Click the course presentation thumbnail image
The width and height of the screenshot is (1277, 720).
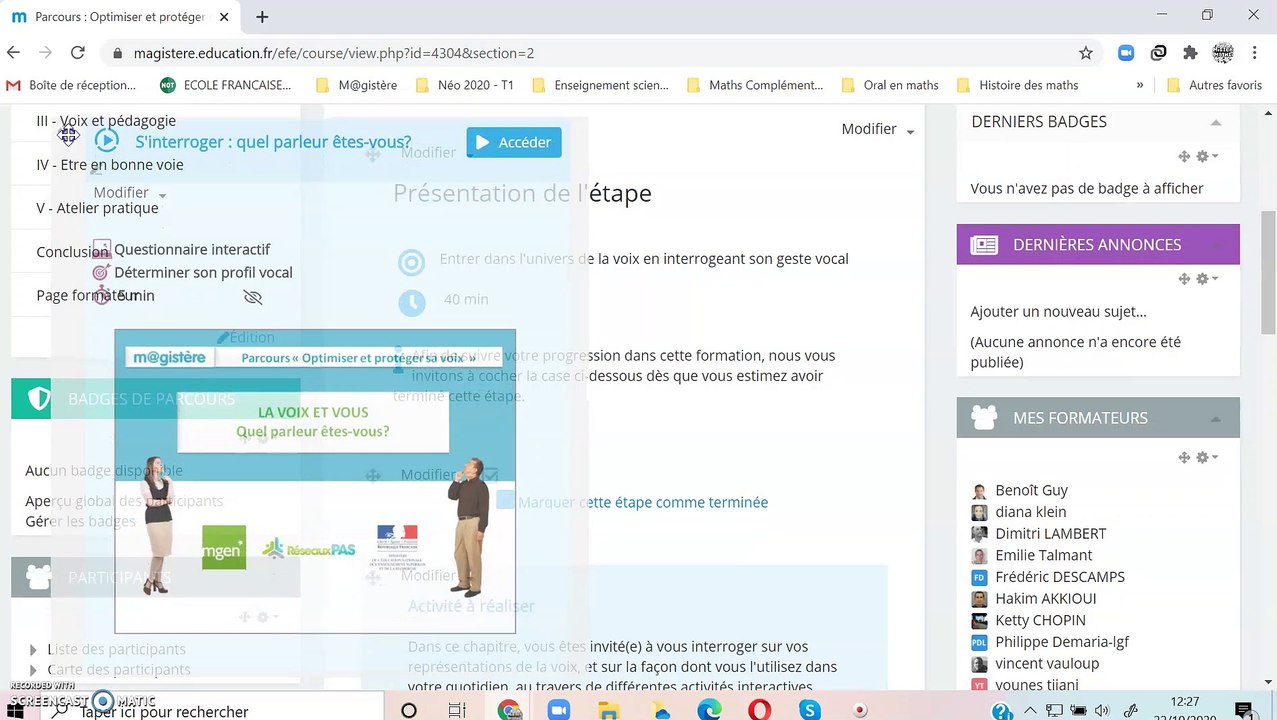point(315,481)
